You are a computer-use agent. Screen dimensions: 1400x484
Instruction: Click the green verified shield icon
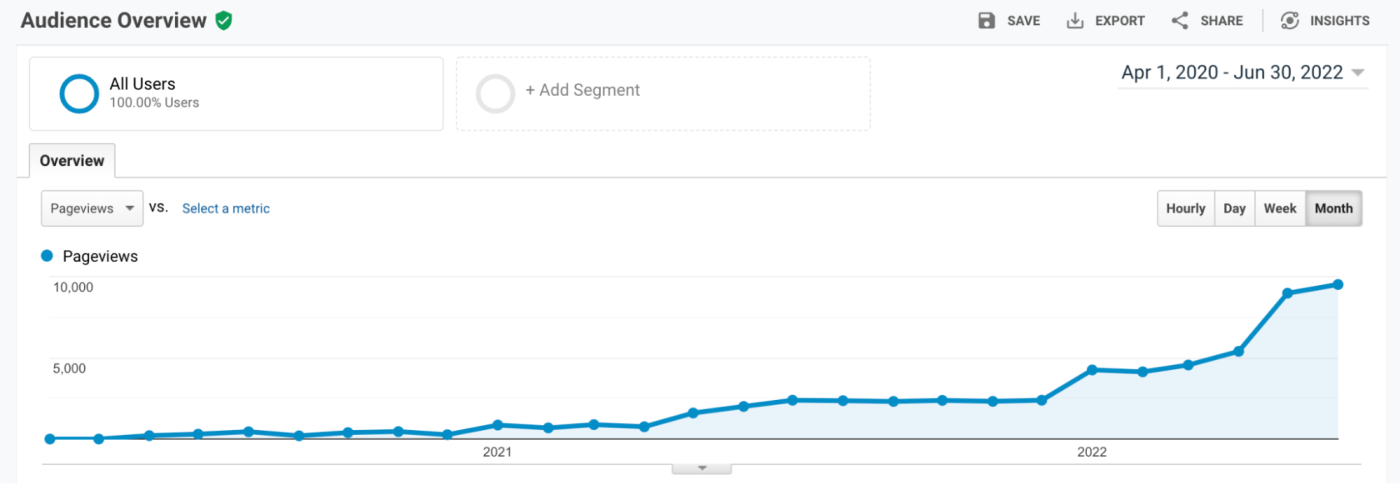pos(224,20)
